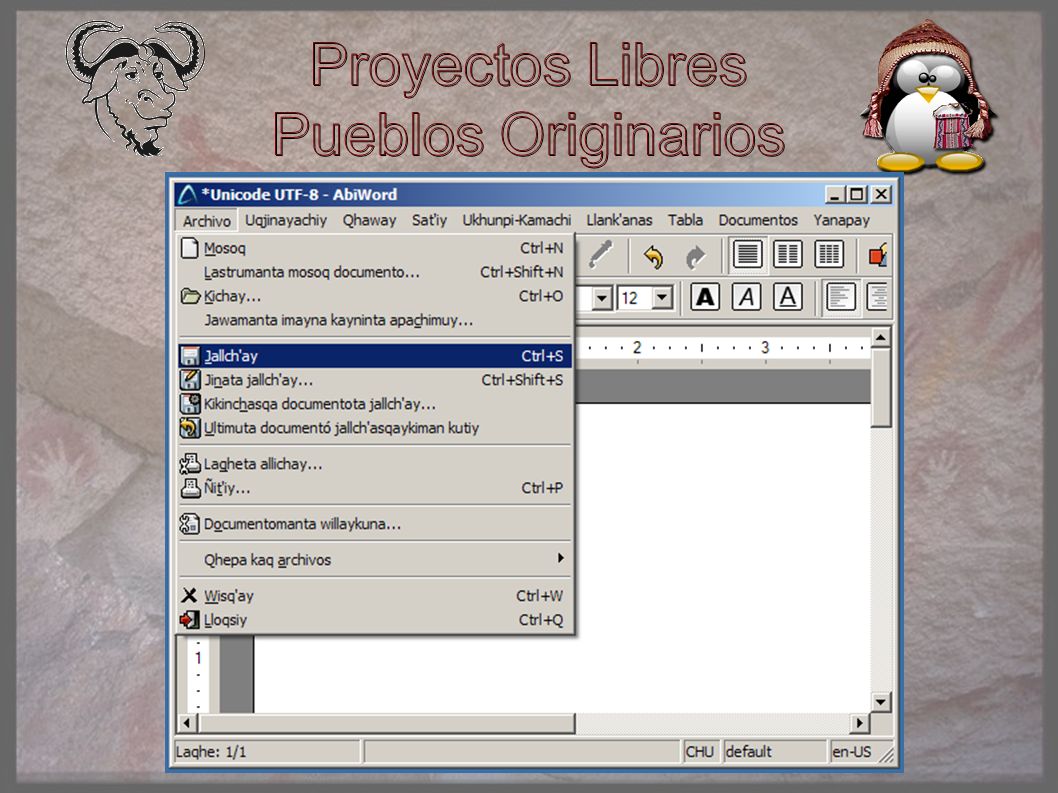1058x793 pixels.
Task: Open the Yanapay help menu
Action: (841, 220)
